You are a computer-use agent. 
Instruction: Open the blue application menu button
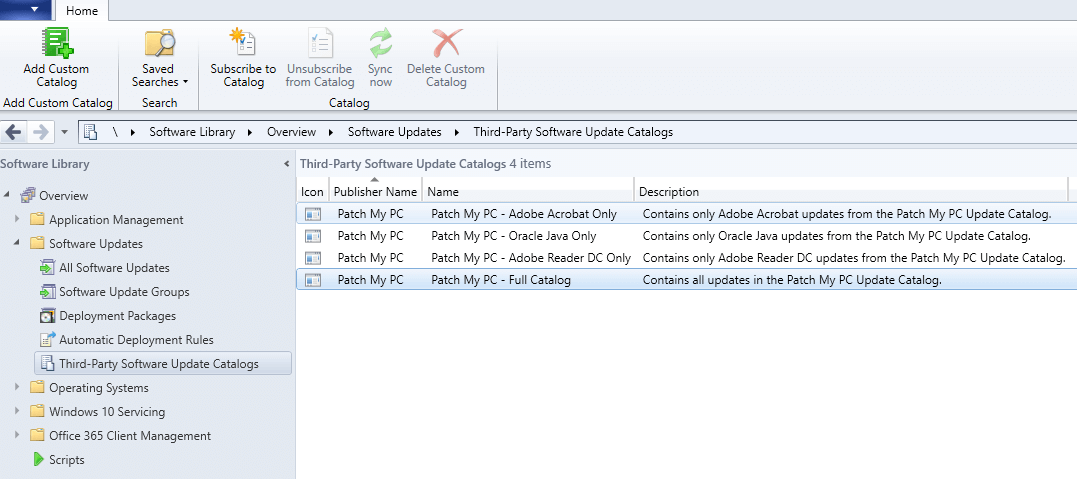coord(33,10)
